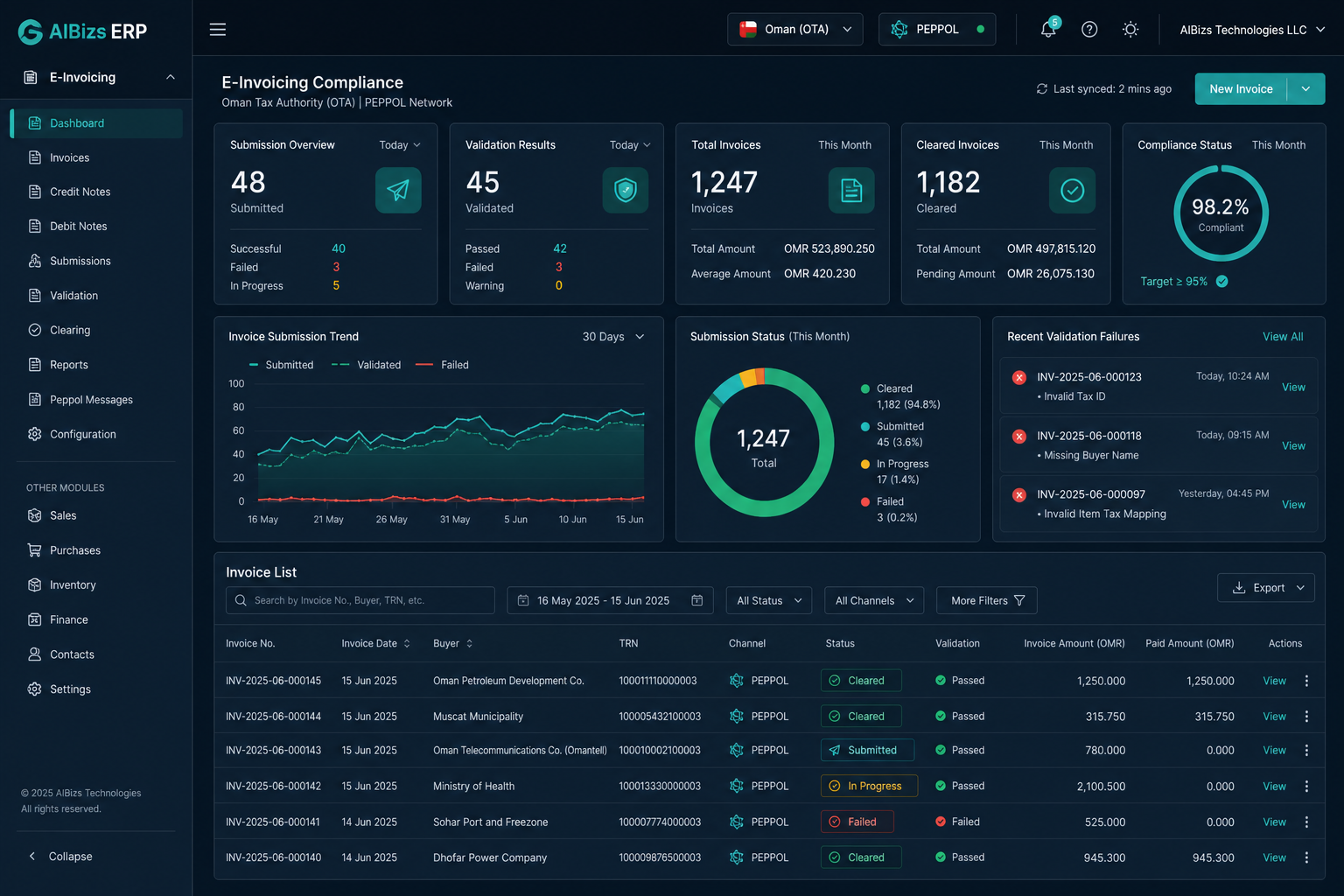1344x896 pixels.
Task: Open the Oman (OTA) country dropdown
Action: click(x=795, y=29)
